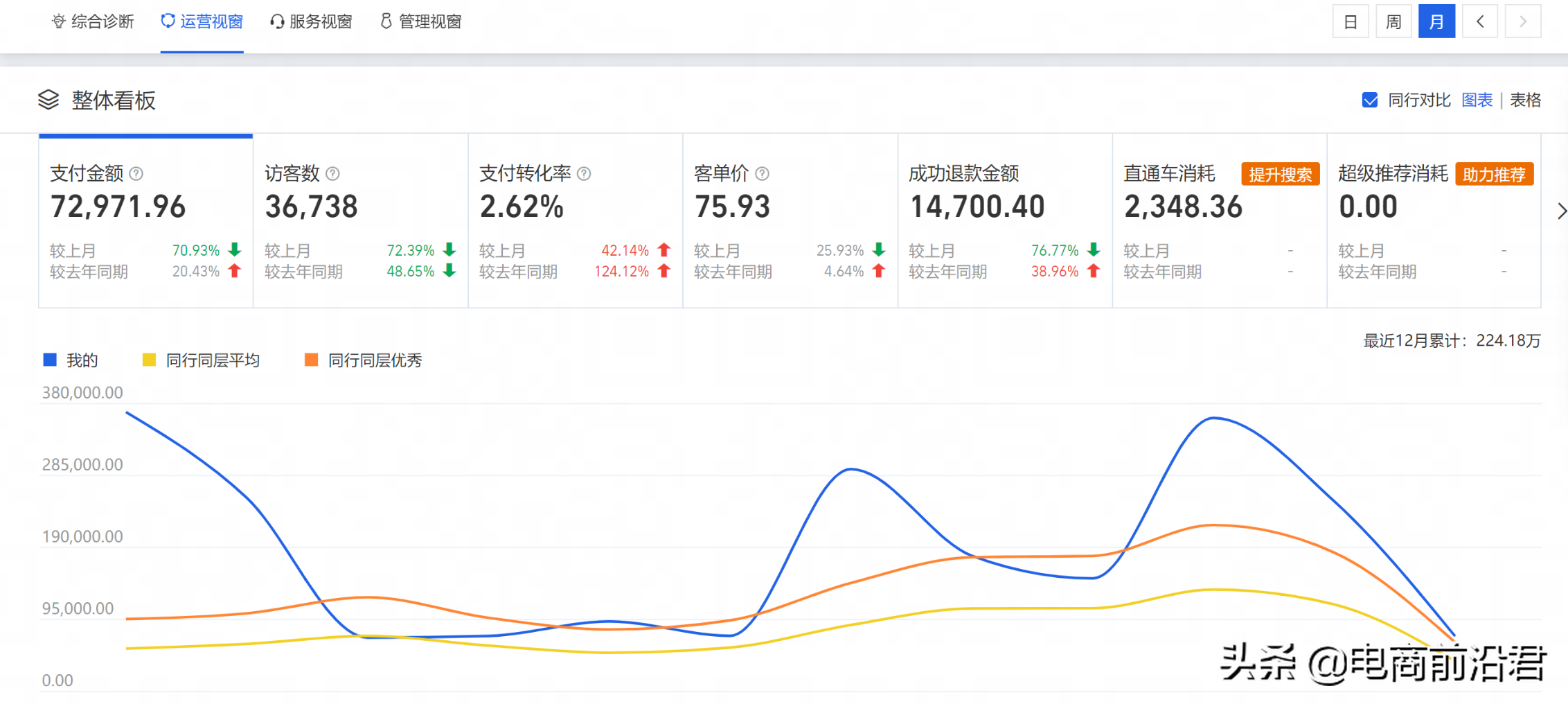
Task: Click the question mark next to 访客数
Action: click(x=332, y=174)
